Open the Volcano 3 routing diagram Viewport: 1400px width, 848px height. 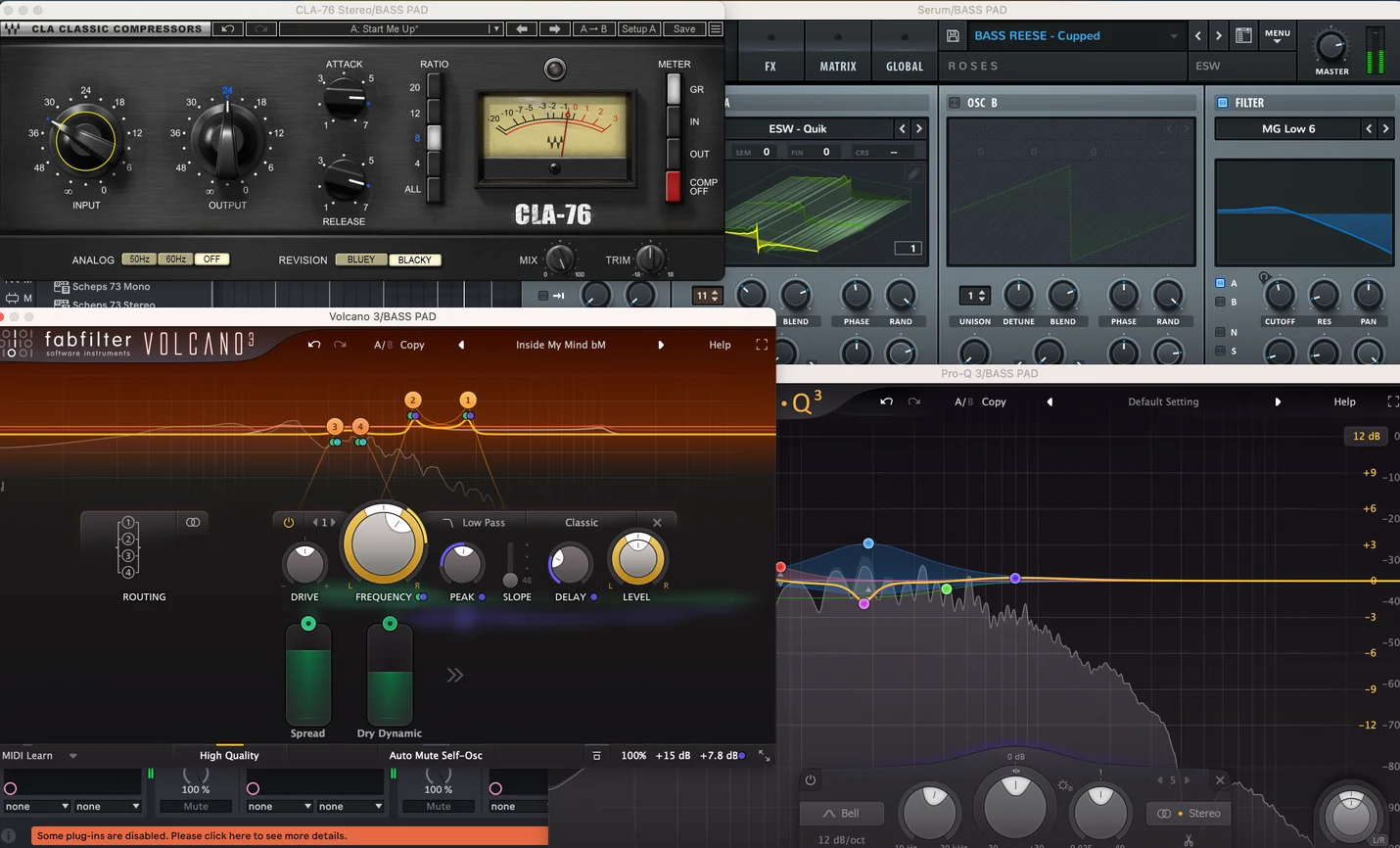128,547
